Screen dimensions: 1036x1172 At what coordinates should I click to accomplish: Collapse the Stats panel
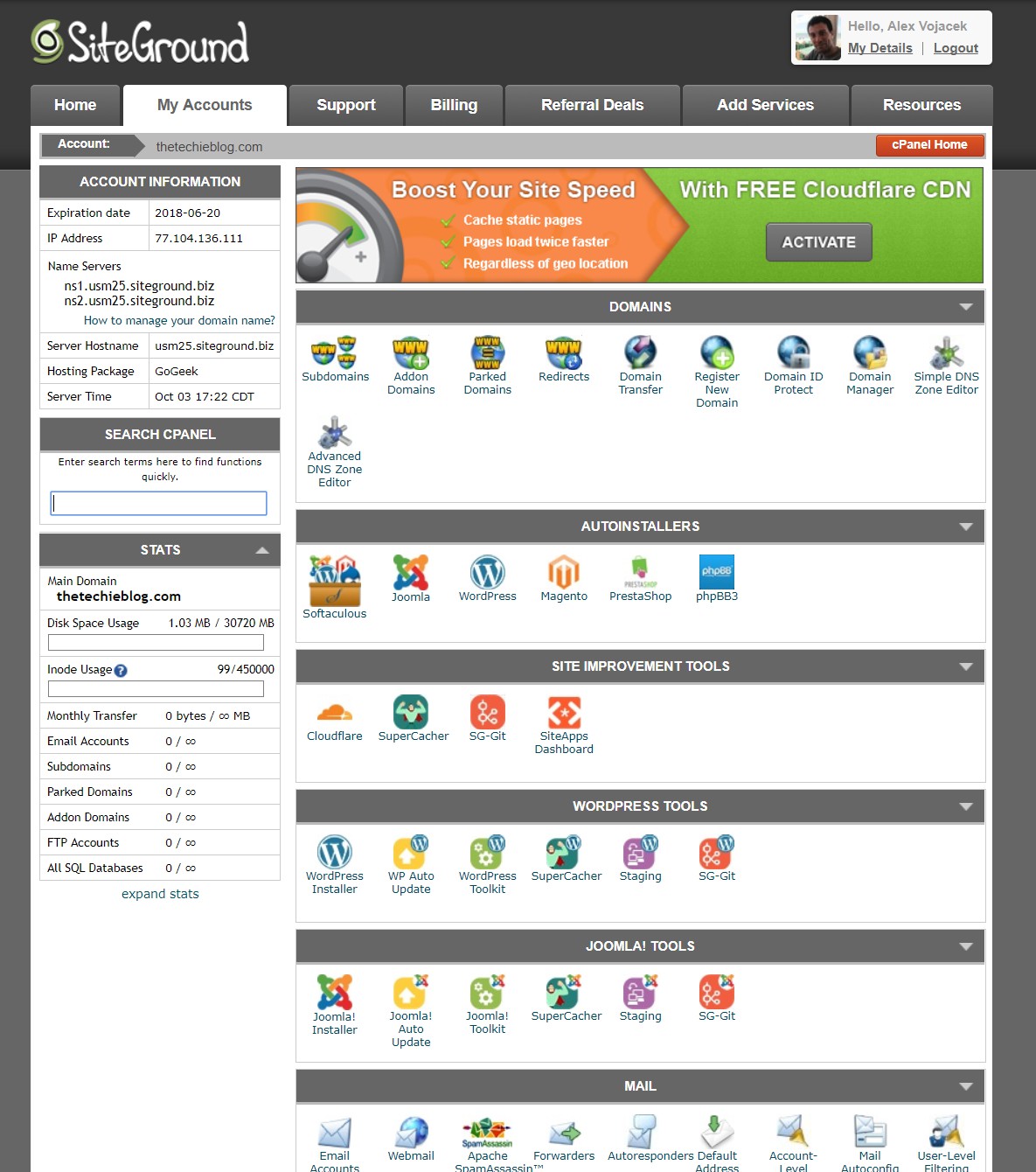tap(262, 550)
